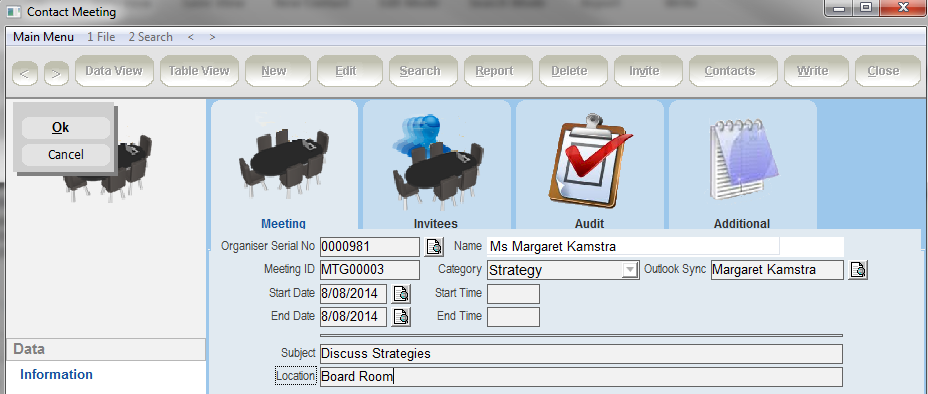Open the Main Menu
Screen dimensions: 928x394
(x=44, y=37)
